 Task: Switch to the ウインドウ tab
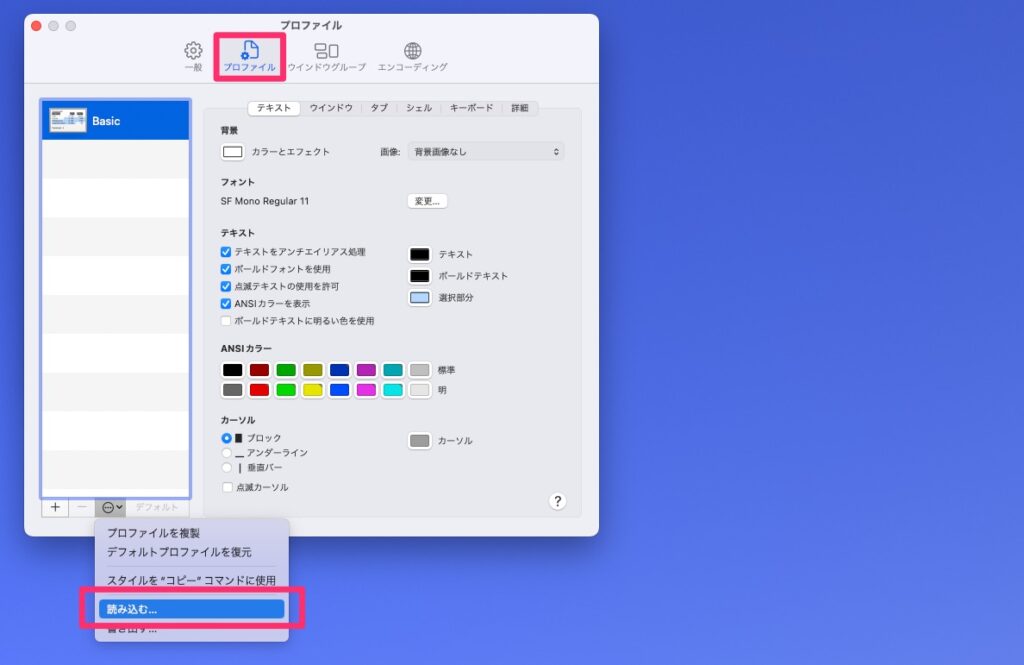330,108
